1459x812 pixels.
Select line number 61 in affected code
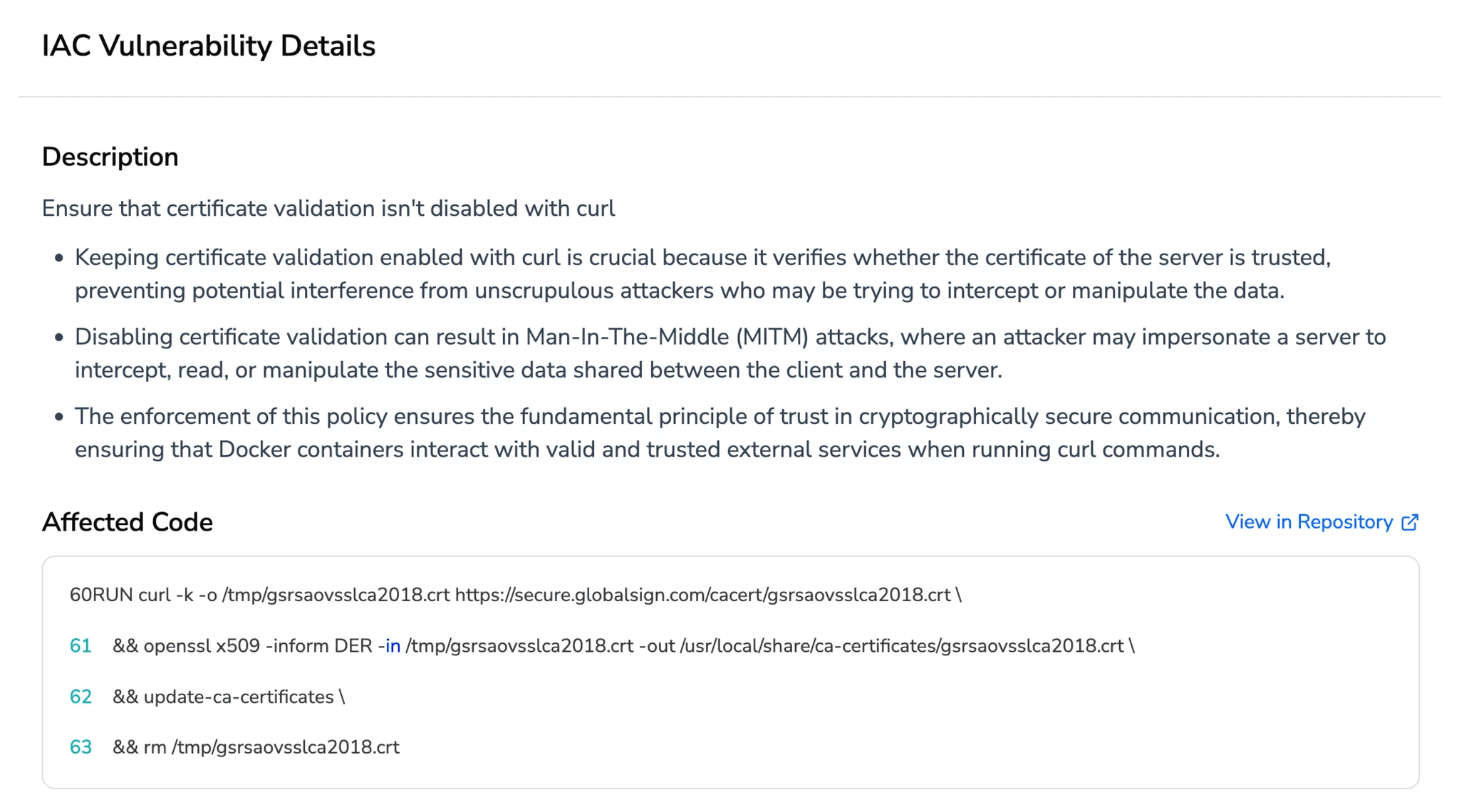81,645
